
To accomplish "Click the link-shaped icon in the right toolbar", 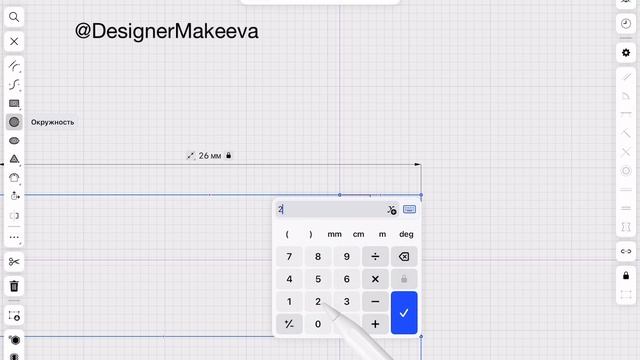I will point(626,251).
